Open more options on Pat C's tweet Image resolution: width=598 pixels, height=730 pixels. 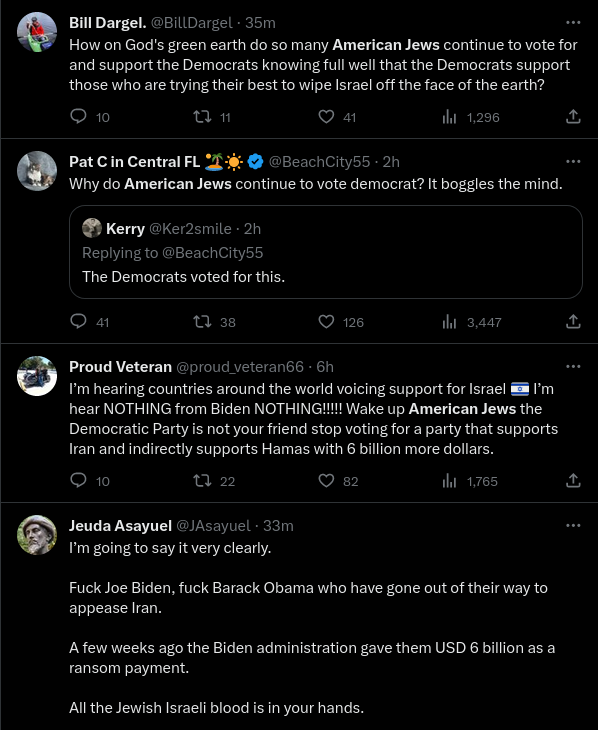pyautogui.click(x=573, y=162)
